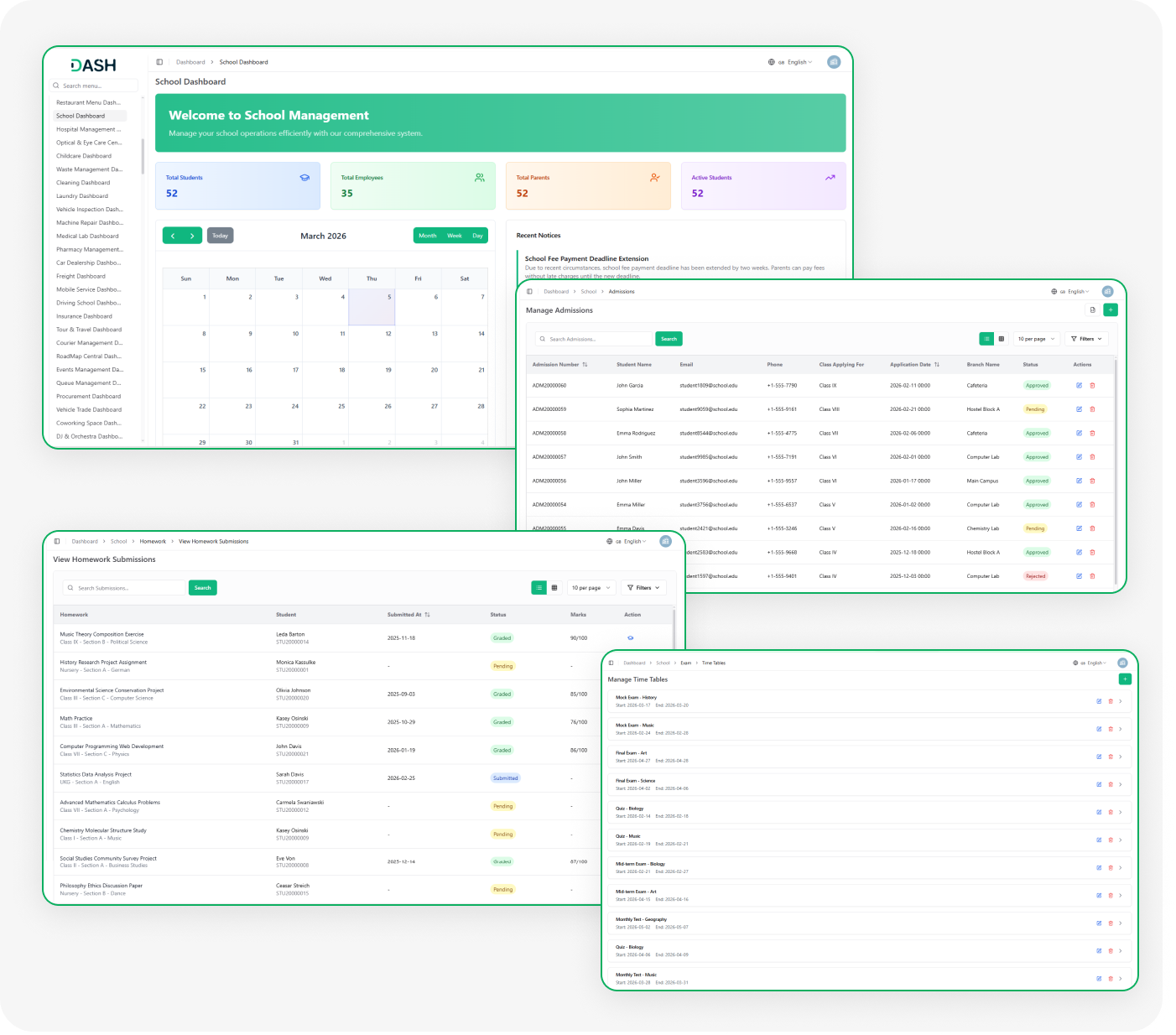This screenshot has height=1035, width=1176.
Task: Open the 10 per page dropdown in Admissions
Action: pyautogui.click(x=1037, y=339)
